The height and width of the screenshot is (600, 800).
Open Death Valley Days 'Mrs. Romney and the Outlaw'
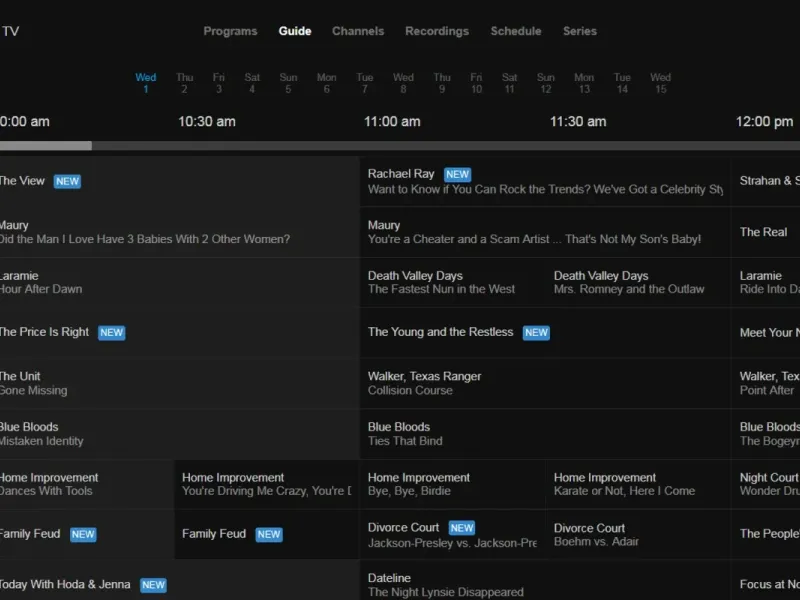click(x=638, y=282)
